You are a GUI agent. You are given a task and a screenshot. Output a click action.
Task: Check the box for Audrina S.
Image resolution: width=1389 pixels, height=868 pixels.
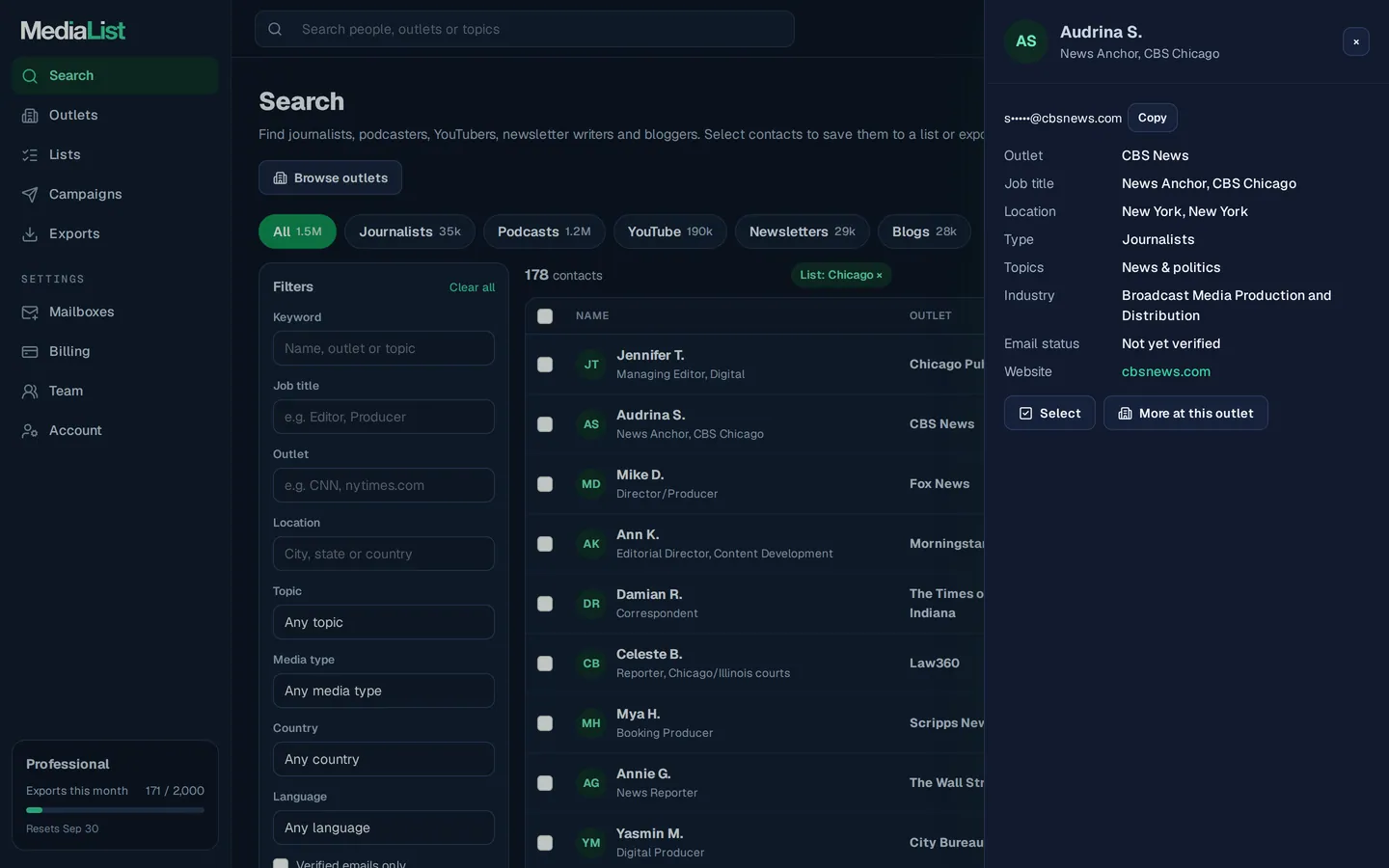(x=545, y=424)
